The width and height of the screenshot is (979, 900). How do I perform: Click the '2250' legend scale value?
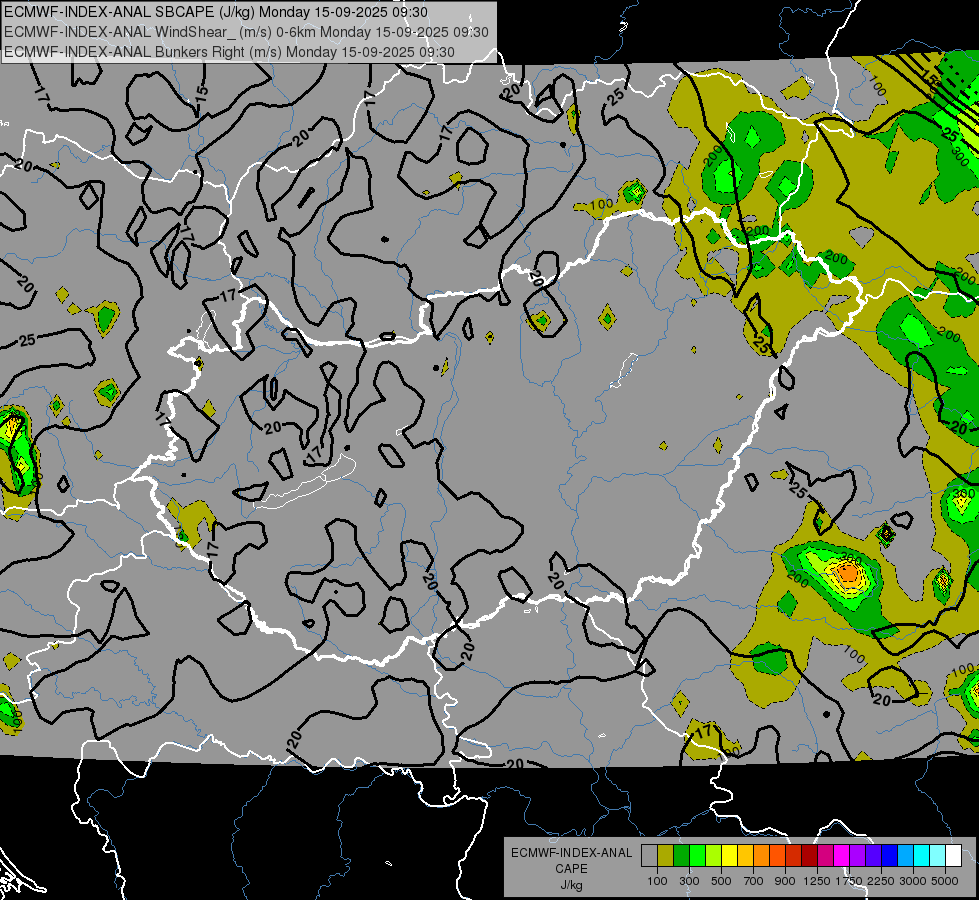tap(882, 881)
